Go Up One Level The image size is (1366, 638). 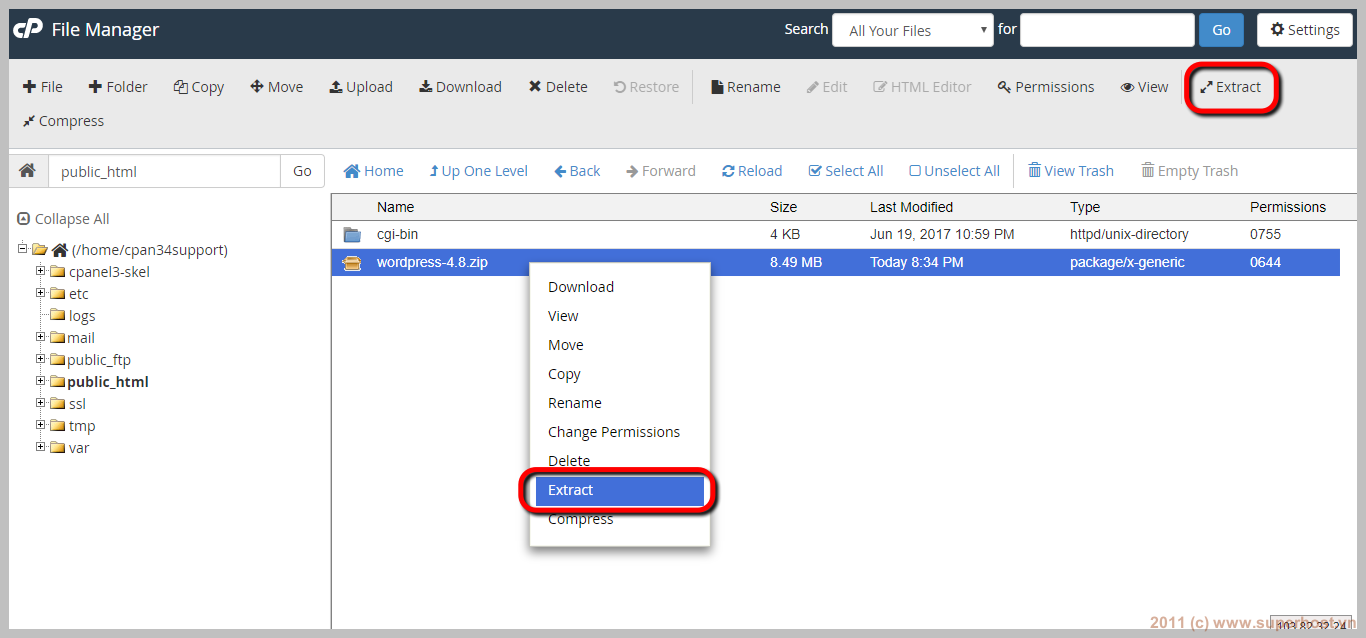click(x=478, y=171)
